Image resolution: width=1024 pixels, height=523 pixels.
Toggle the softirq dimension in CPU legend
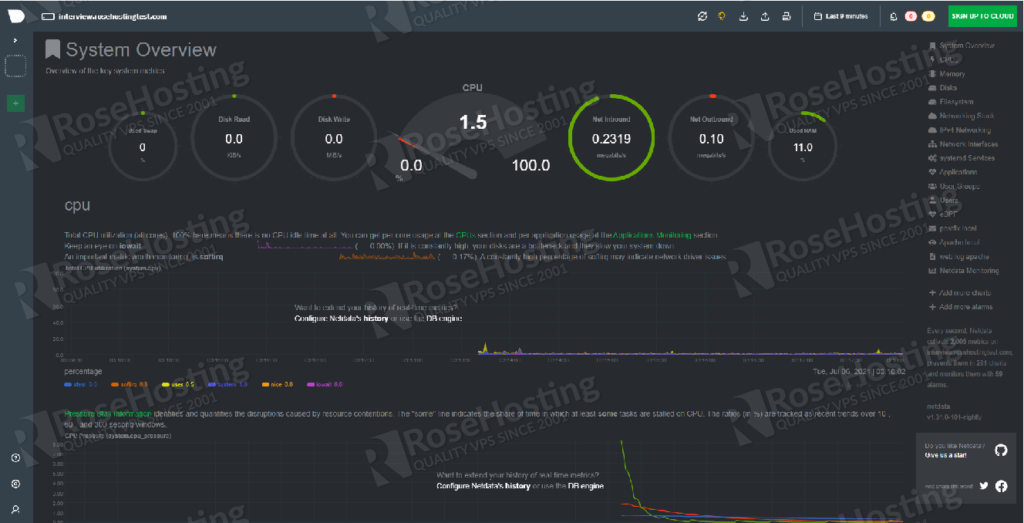coord(129,385)
